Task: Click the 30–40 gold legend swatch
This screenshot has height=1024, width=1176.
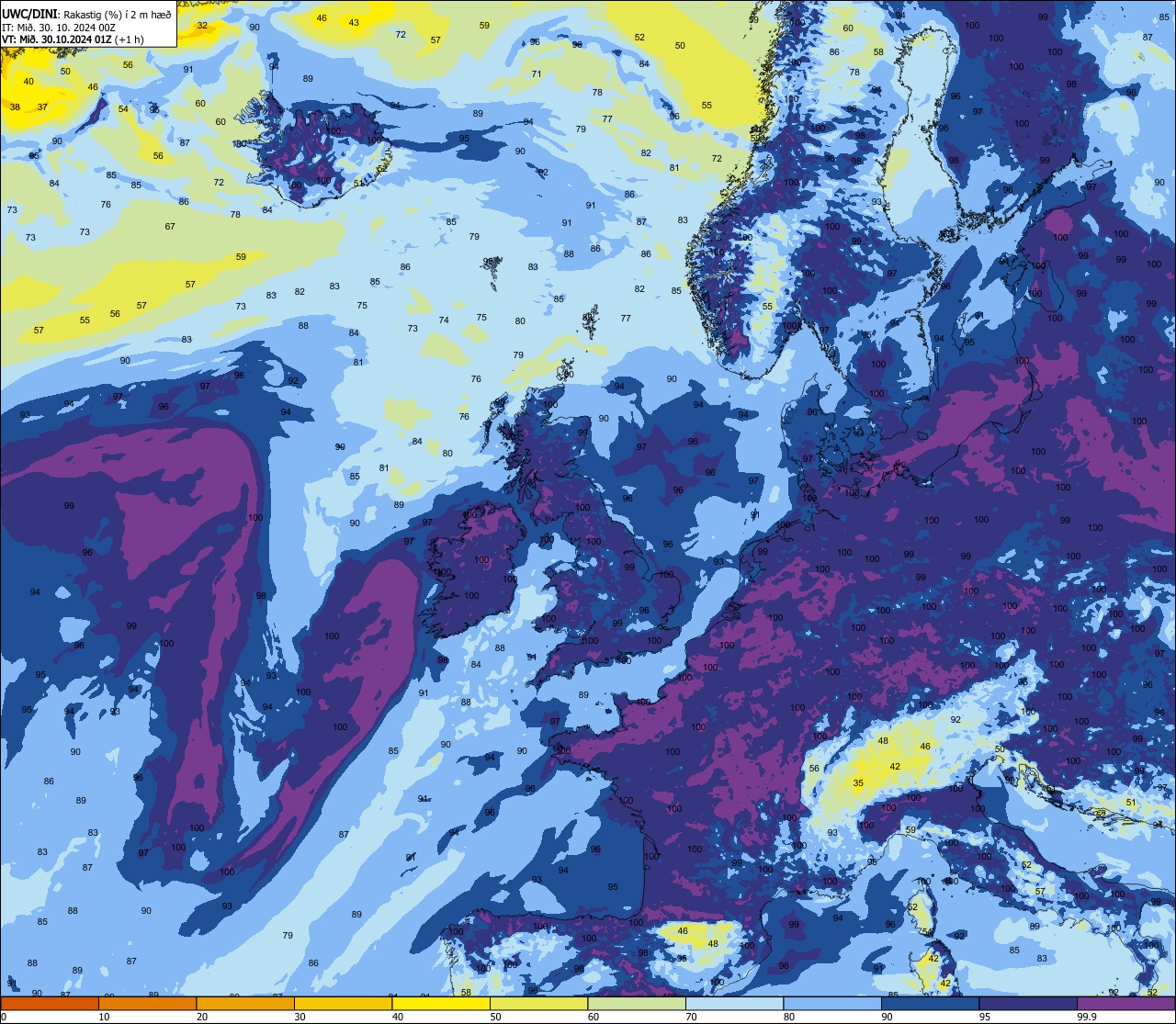Action: [x=343, y=1003]
